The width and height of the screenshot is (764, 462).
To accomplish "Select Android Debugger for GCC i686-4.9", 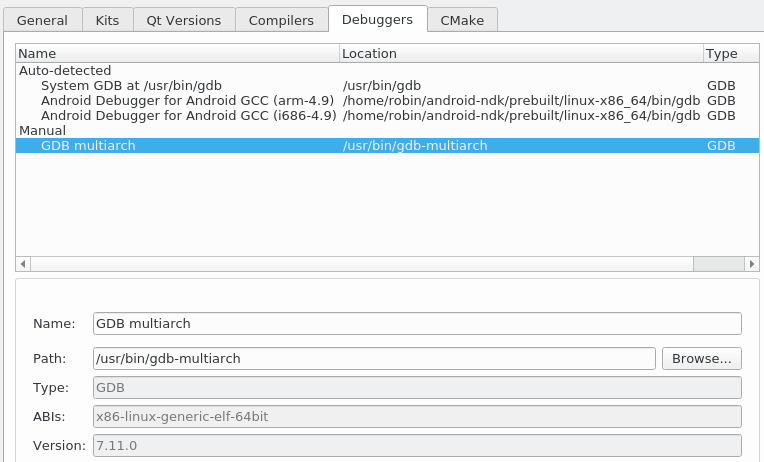I will 187,115.
